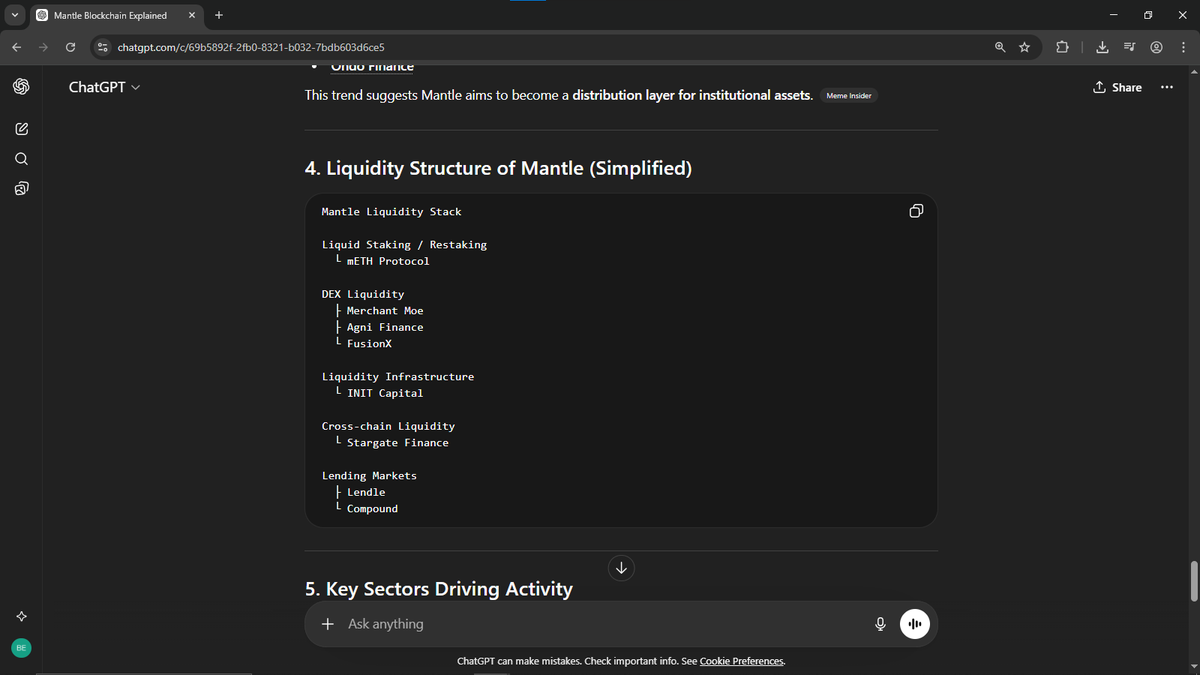This screenshot has height=675, width=1200.
Task: Click the browser forward arrow
Action: point(43,47)
